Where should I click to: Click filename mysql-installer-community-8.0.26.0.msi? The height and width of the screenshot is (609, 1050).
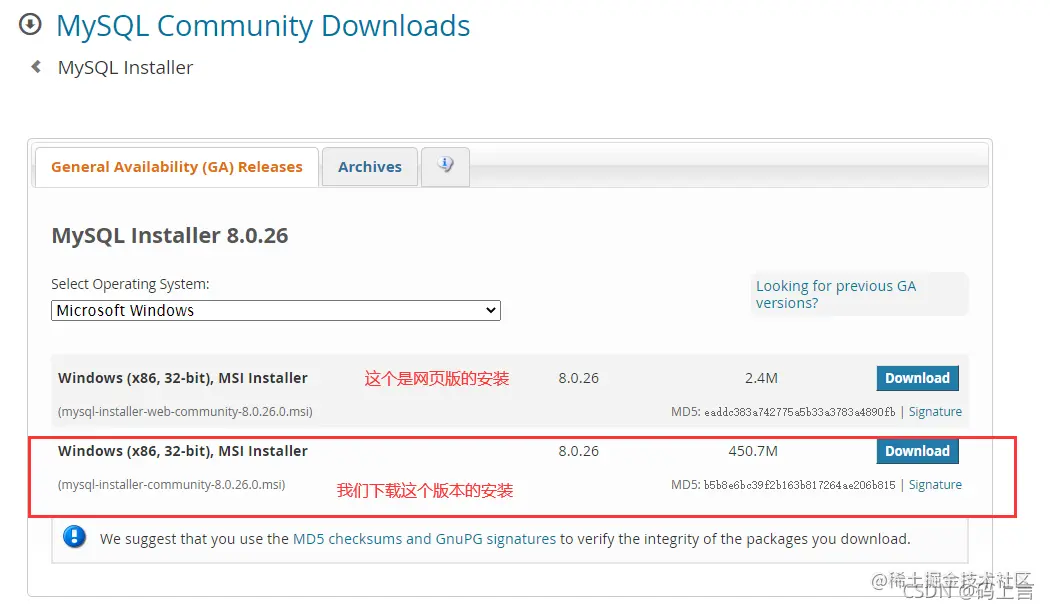pos(171,484)
